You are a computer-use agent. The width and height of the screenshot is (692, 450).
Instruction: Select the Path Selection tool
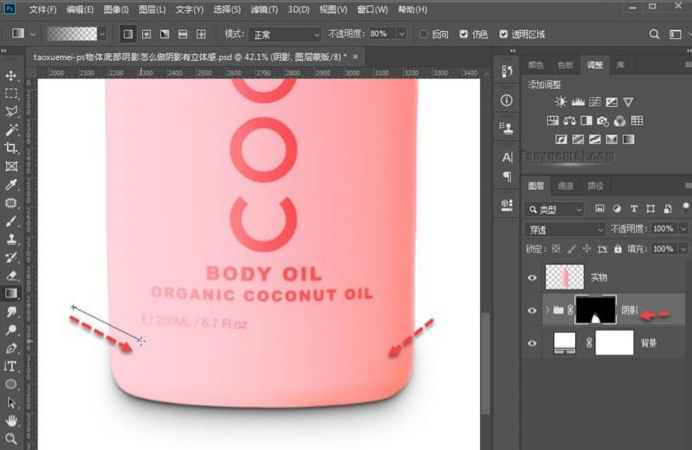point(11,402)
